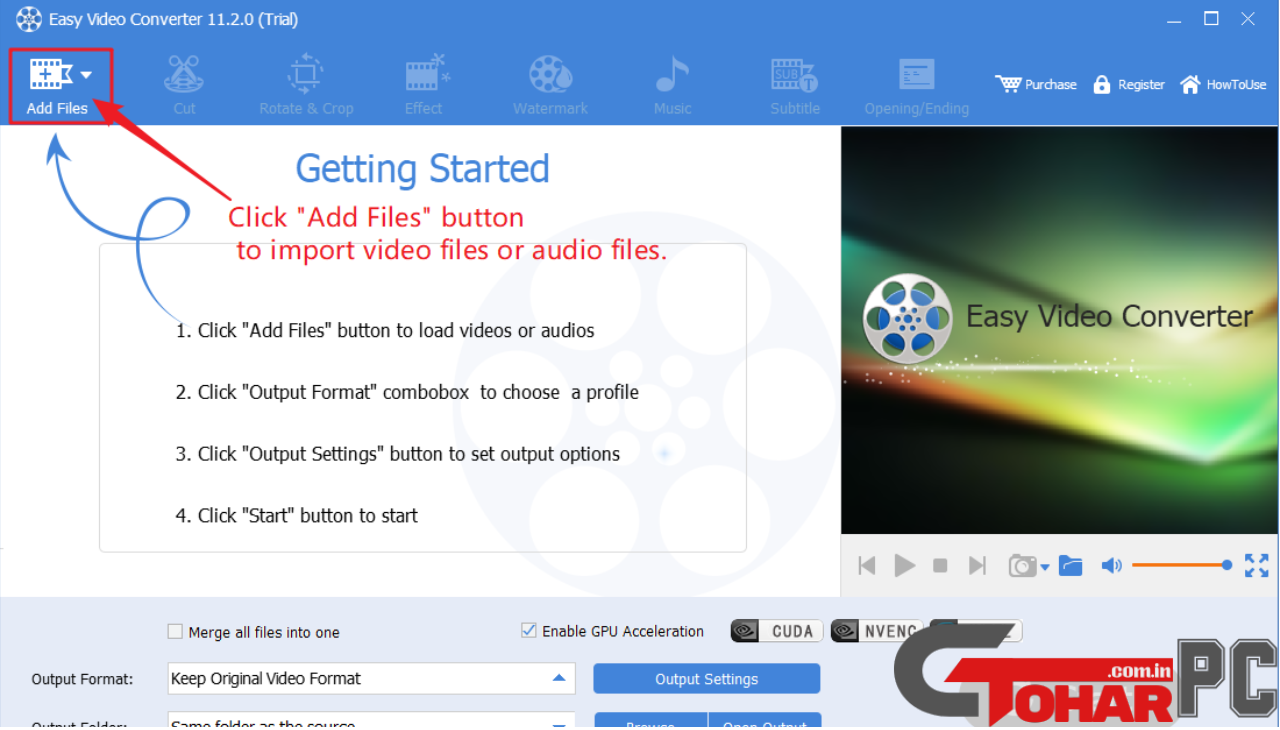
Task: Open the Music tool
Action: click(672, 85)
